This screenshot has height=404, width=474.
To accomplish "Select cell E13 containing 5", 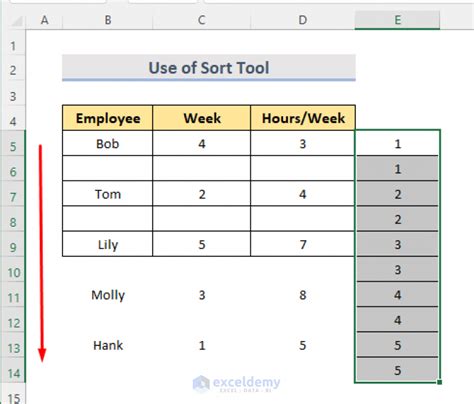I will click(397, 345).
